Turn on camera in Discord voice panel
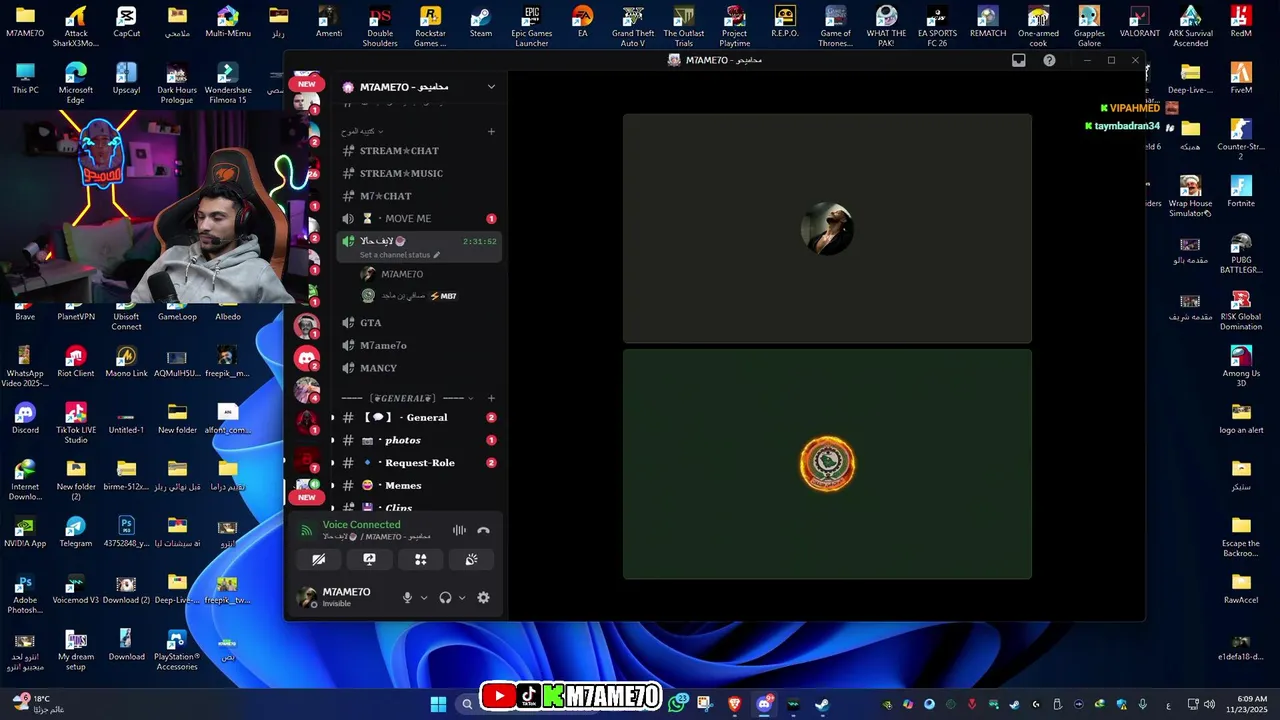This screenshot has height=720, width=1280. click(319, 560)
